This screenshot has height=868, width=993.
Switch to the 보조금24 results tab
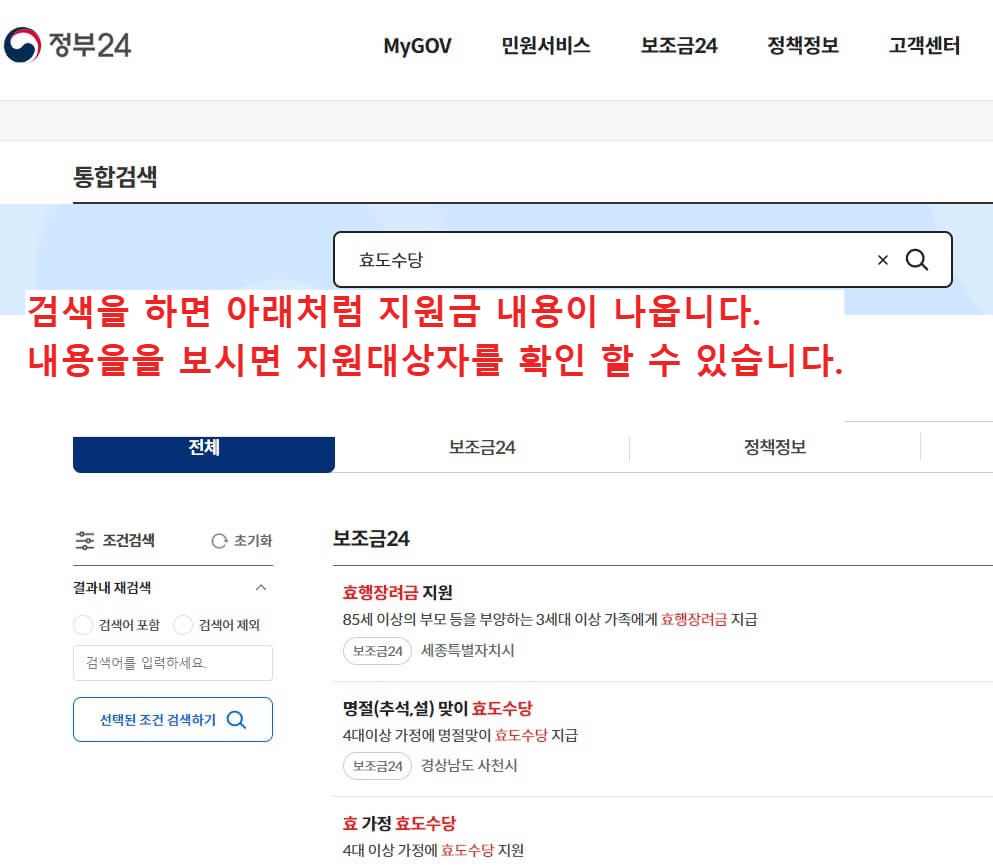coord(482,448)
